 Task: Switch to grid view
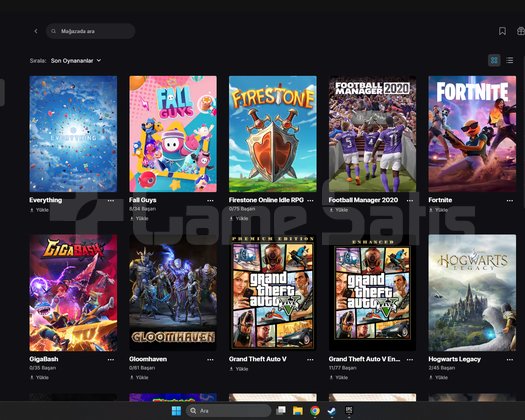(x=494, y=60)
